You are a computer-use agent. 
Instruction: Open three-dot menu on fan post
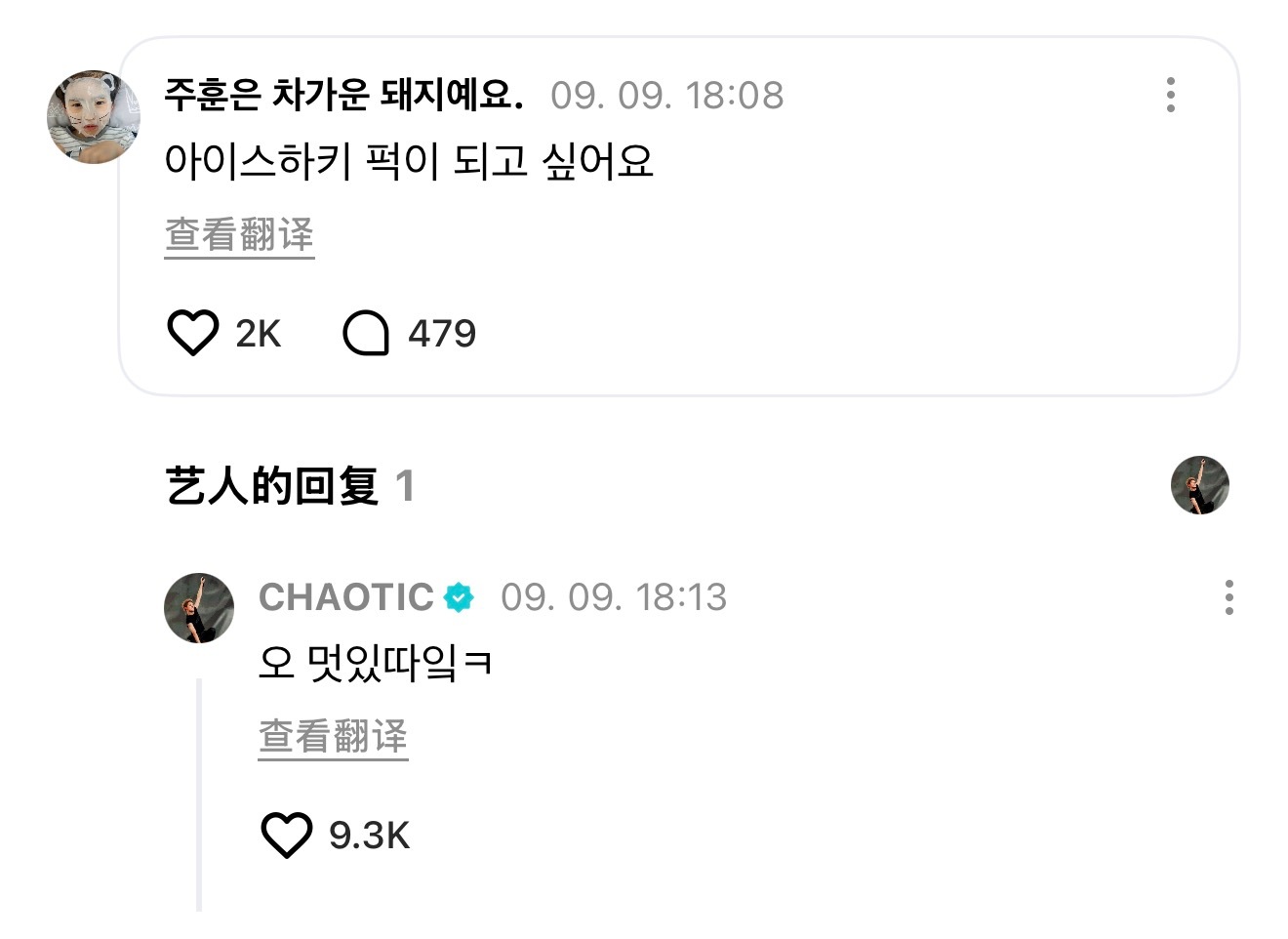tap(1170, 95)
